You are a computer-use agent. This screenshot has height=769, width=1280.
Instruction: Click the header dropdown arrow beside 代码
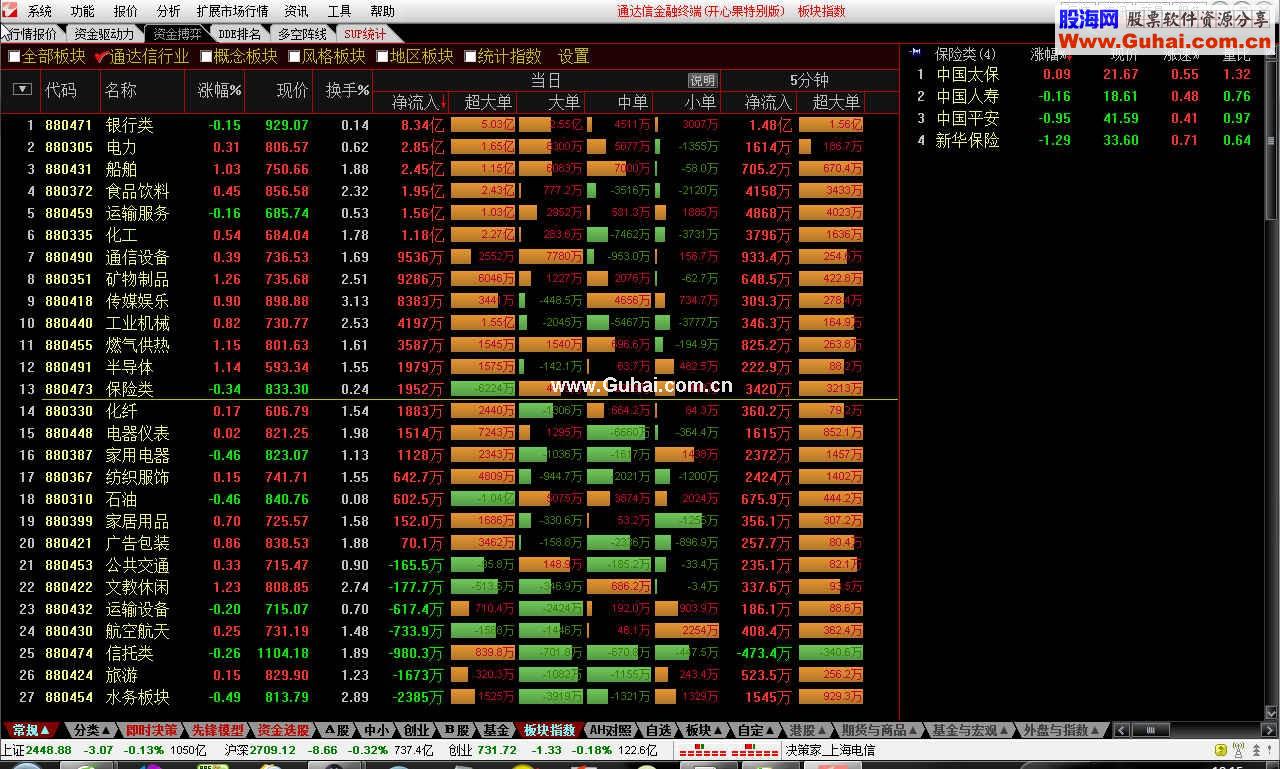(22, 89)
